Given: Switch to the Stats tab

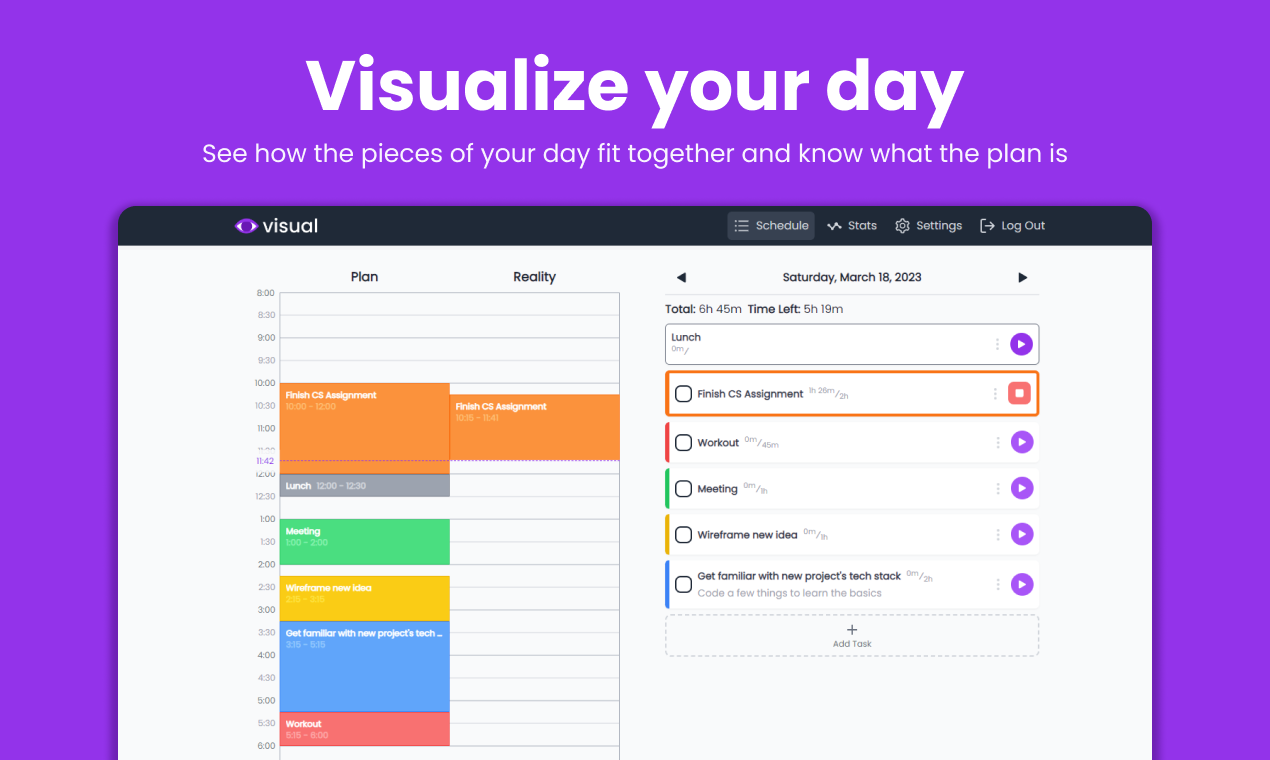Looking at the screenshot, I should 852,226.
